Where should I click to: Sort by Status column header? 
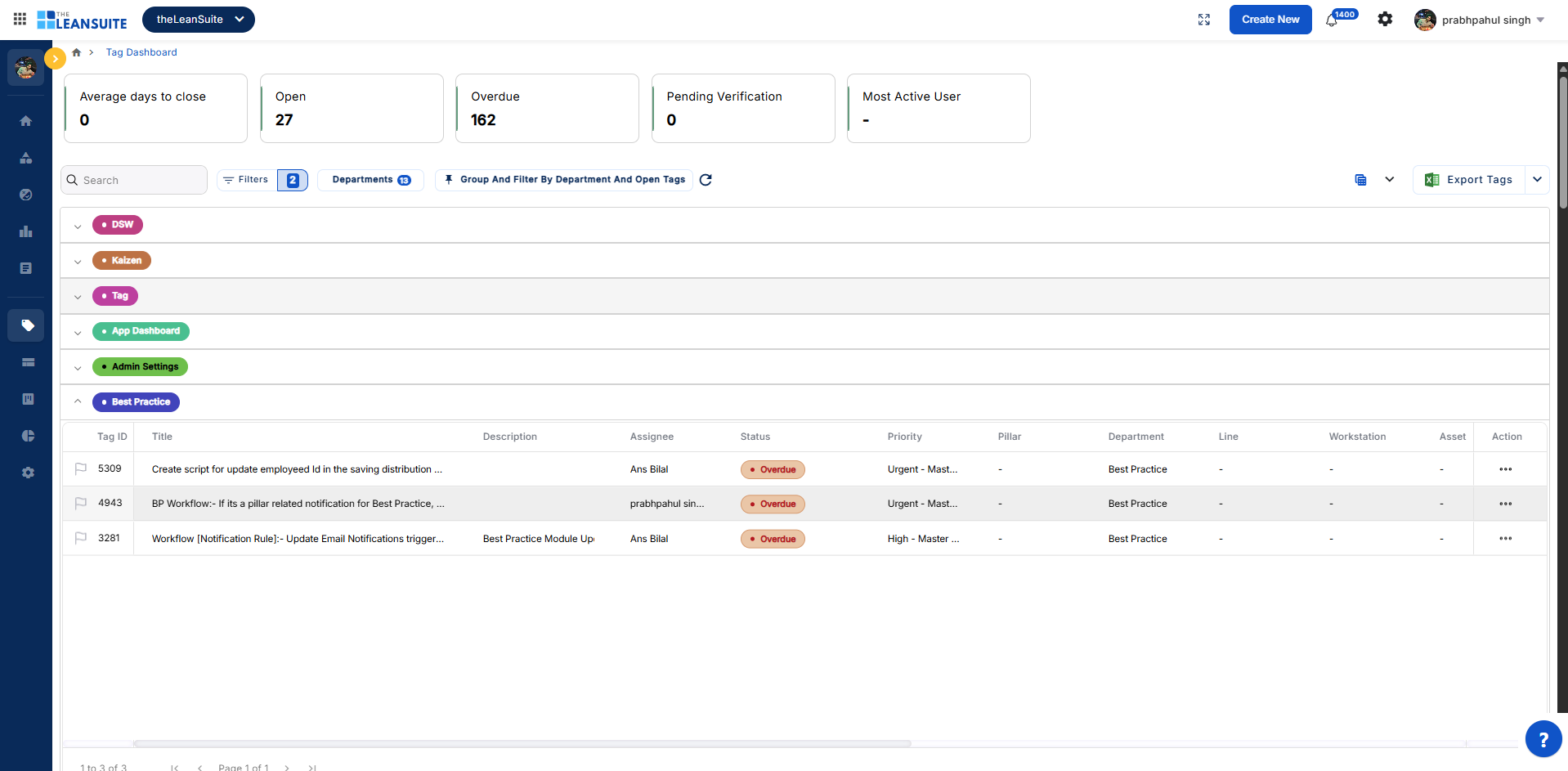[x=755, y=437]
